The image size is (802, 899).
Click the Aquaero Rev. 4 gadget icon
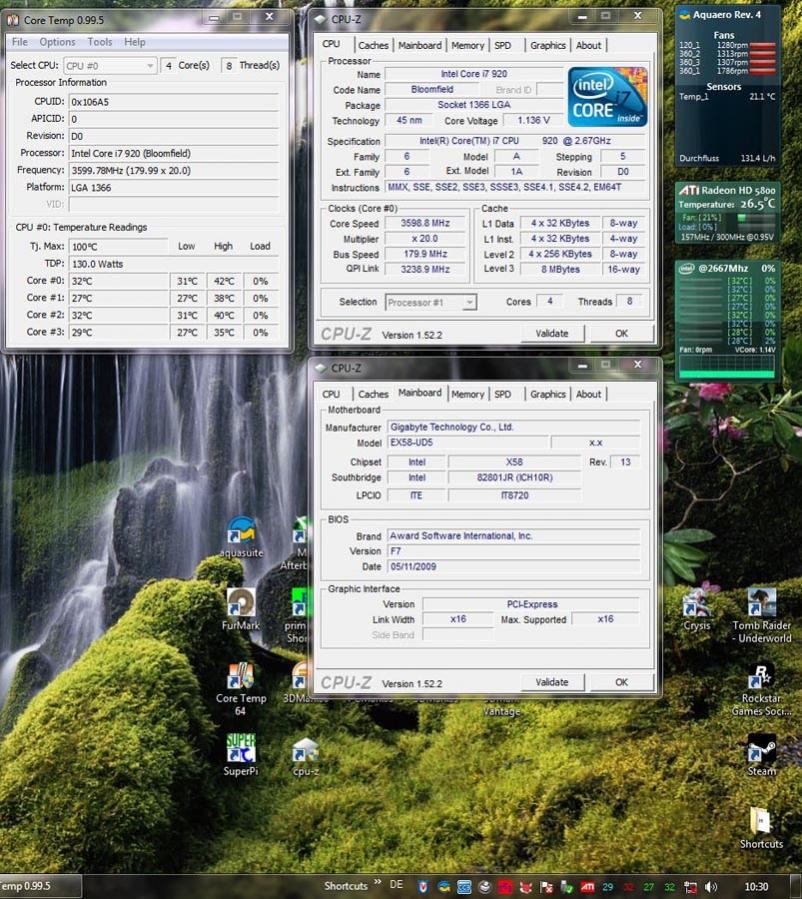pos(684,15)
